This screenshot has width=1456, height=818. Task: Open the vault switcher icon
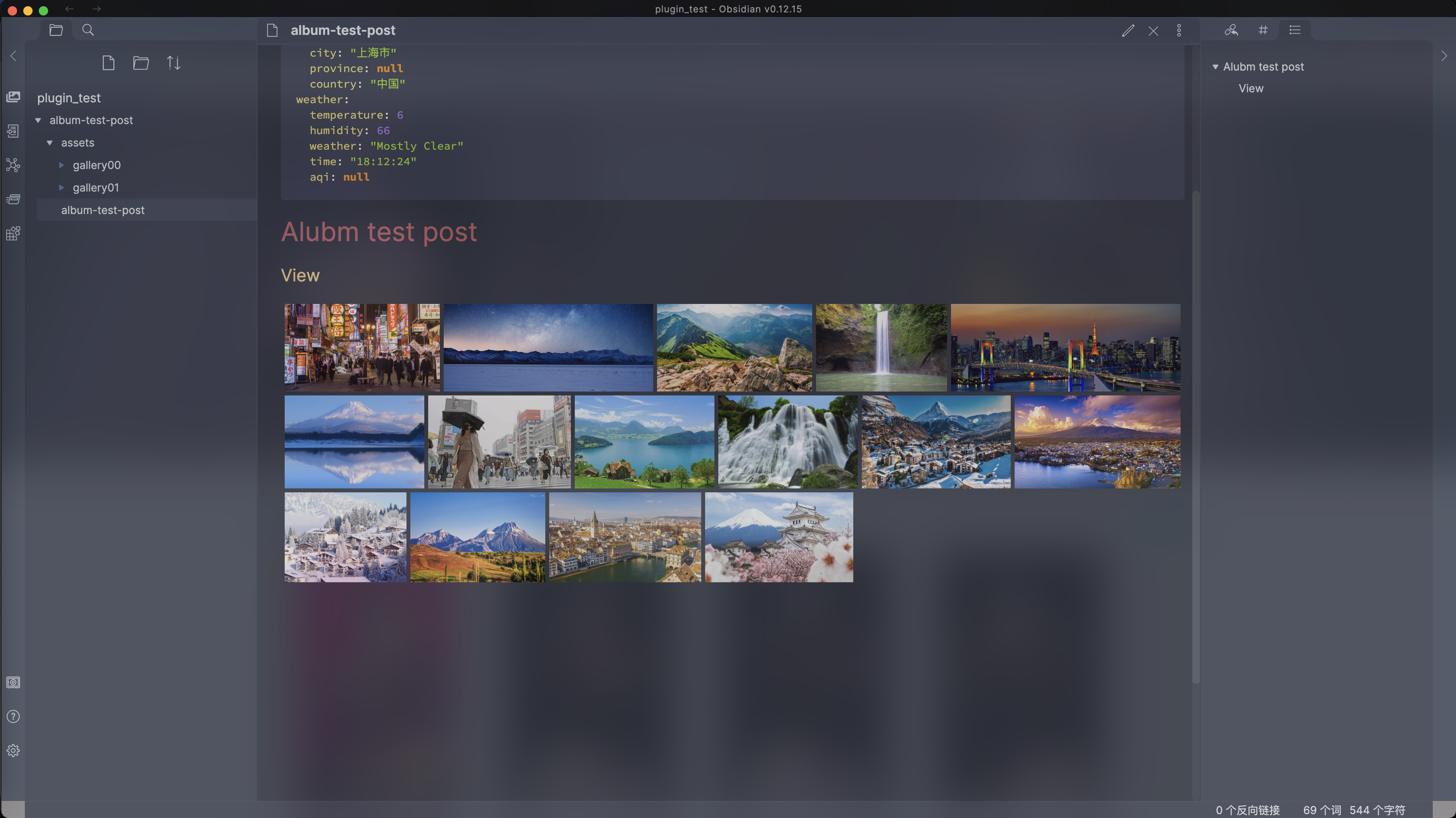[x=13, y=682]
